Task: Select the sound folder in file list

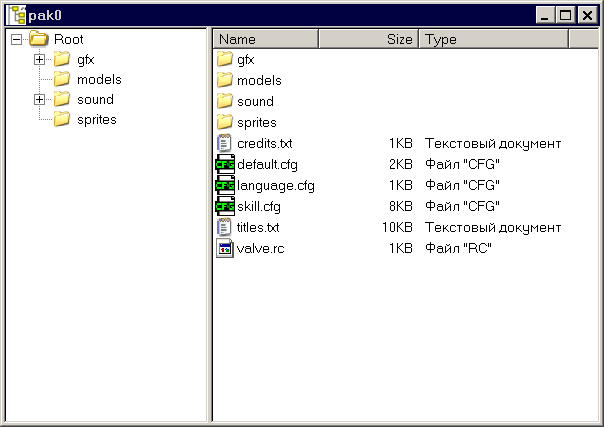Action: point(254,101)
